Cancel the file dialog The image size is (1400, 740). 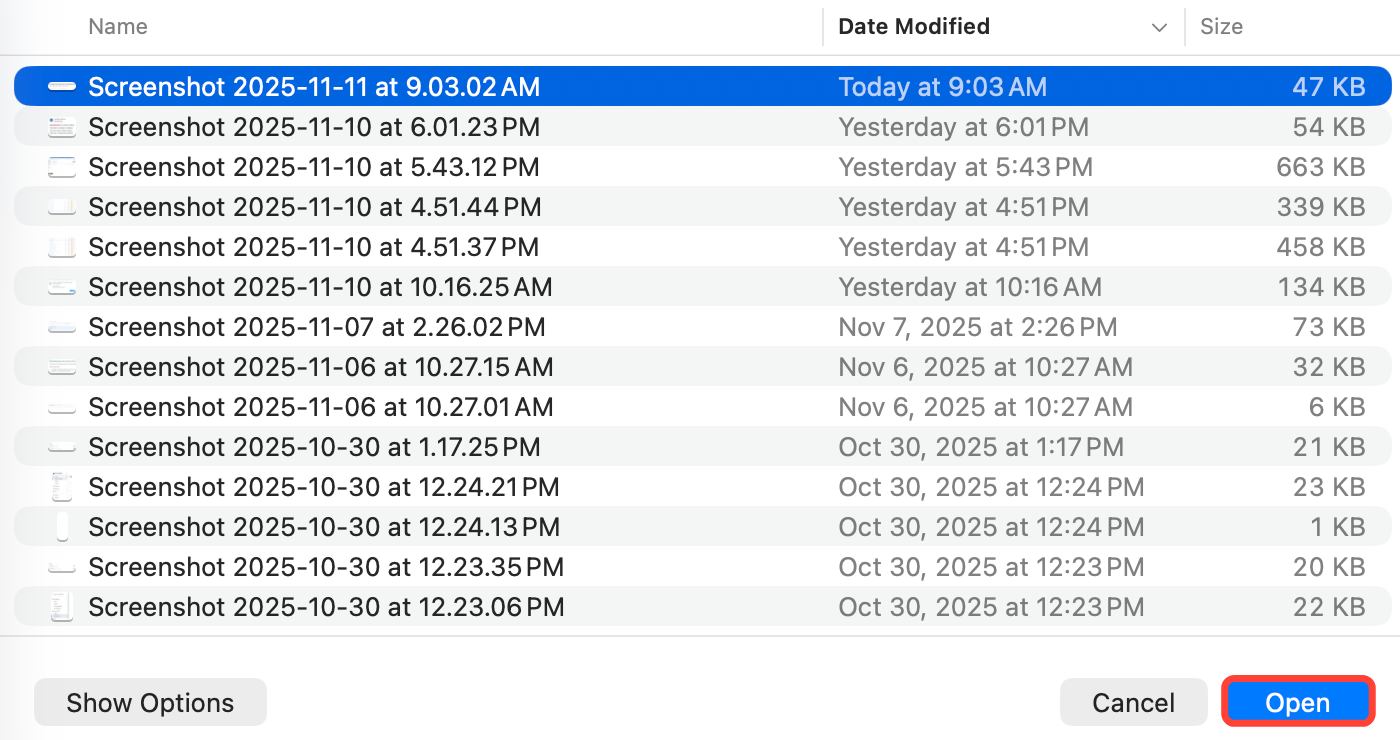tap(1133, 703)
